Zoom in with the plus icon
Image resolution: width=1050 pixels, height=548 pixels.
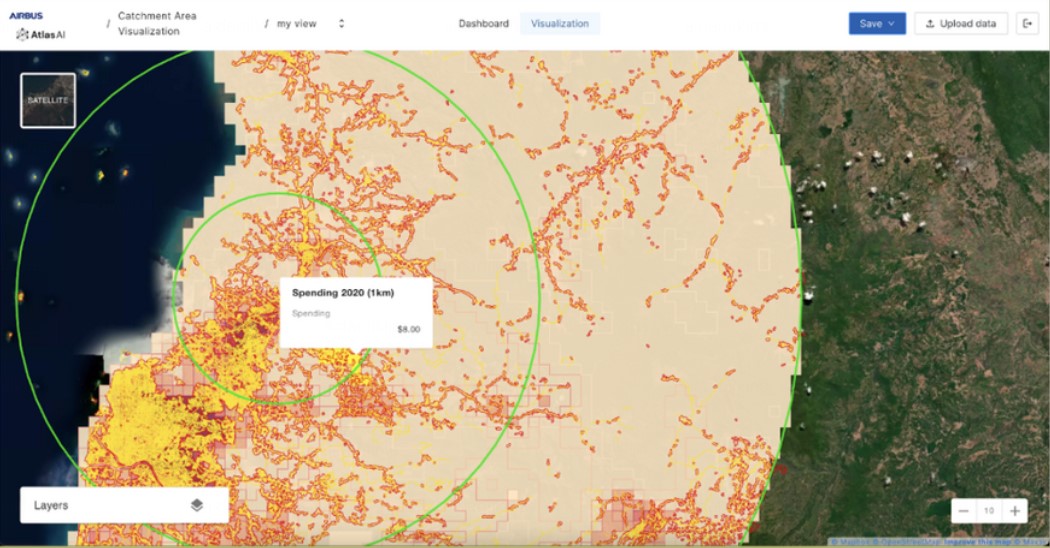click(1015, 511)
